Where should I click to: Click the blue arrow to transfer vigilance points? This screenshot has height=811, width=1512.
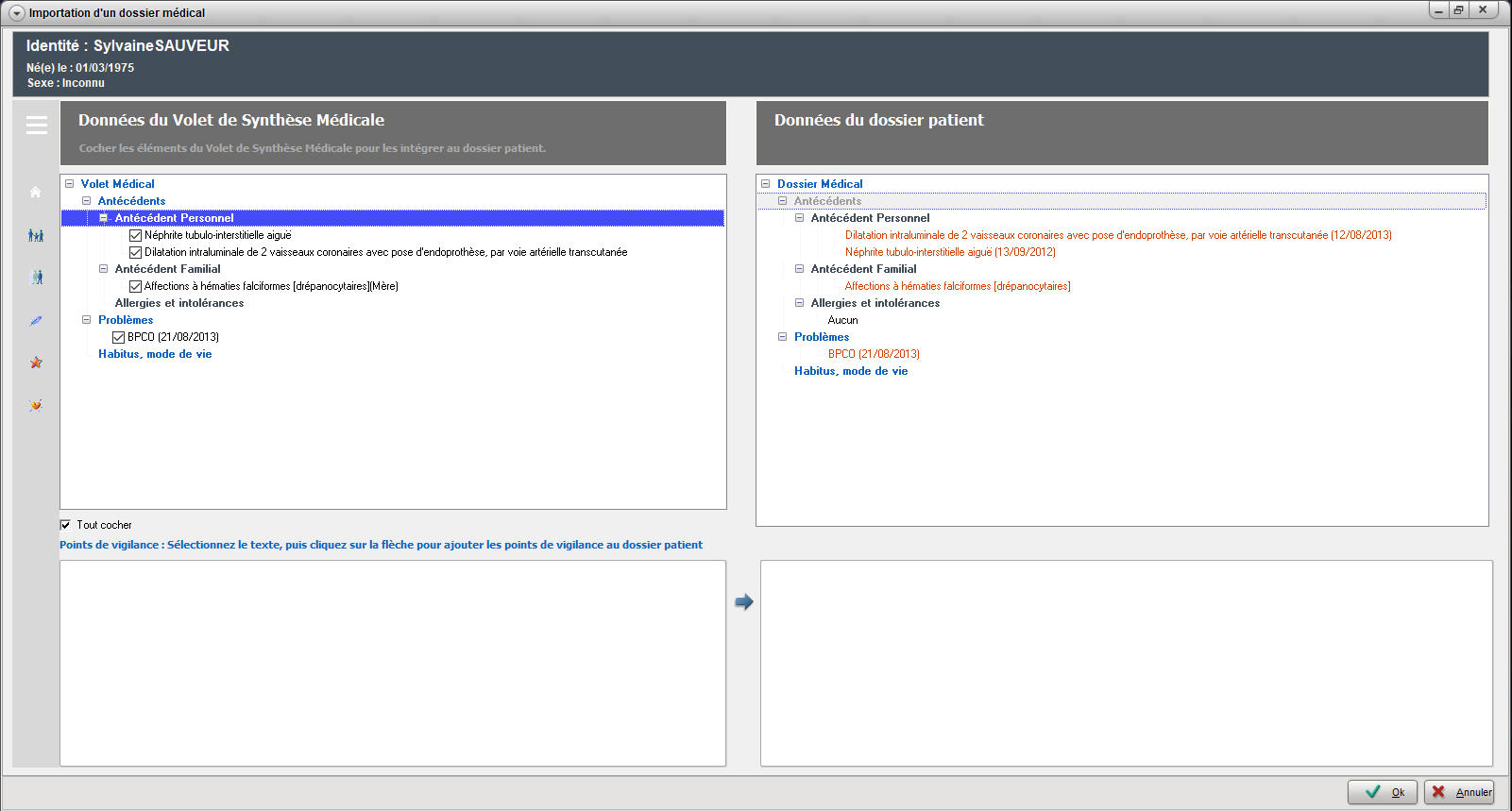(x=744, y=601)
